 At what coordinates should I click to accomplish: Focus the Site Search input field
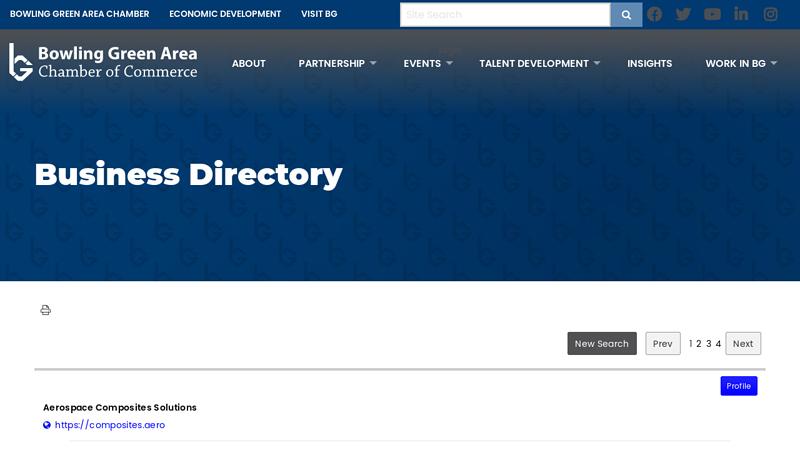coord(505,15)
